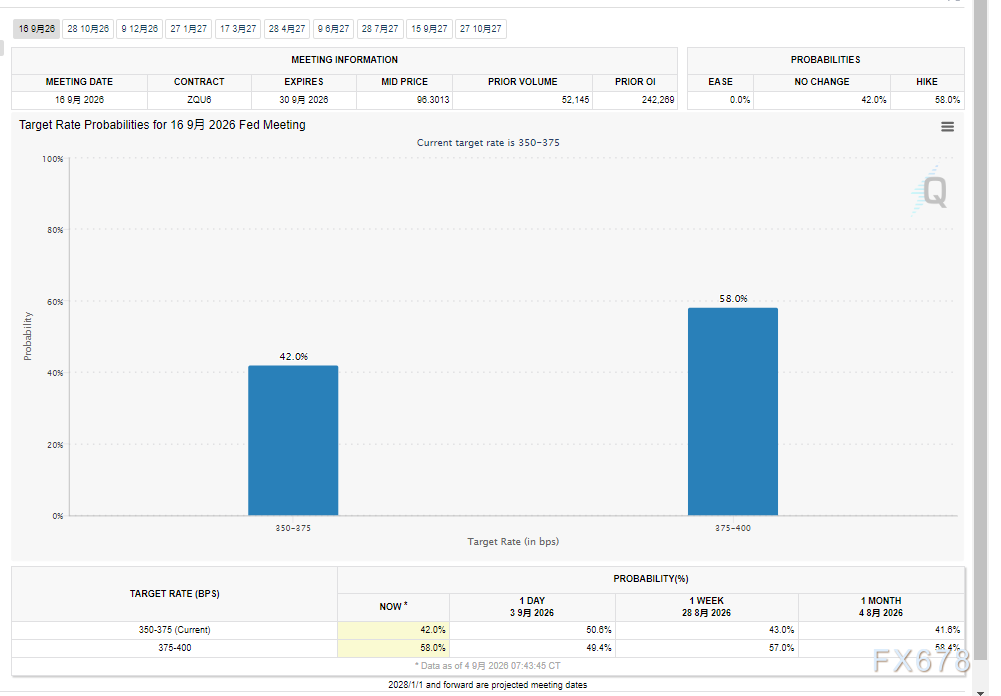Click the 42.0% label above the first bar
The image size is (1001, 696).
294,356
